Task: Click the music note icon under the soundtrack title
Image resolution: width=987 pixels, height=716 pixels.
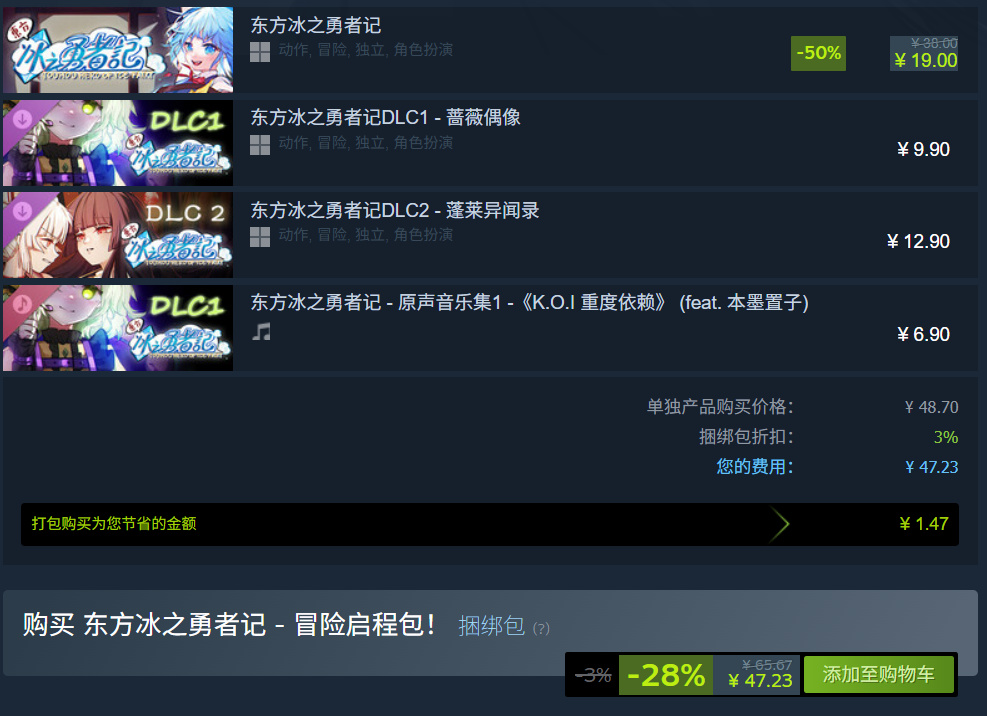Action: (x=261, y=331)
